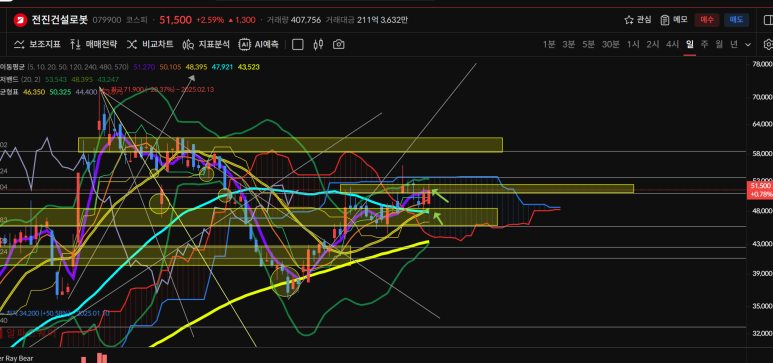
Task: Open the 보조지표 indicators menu
Action: pyautogui.click(x=37, y=44)
